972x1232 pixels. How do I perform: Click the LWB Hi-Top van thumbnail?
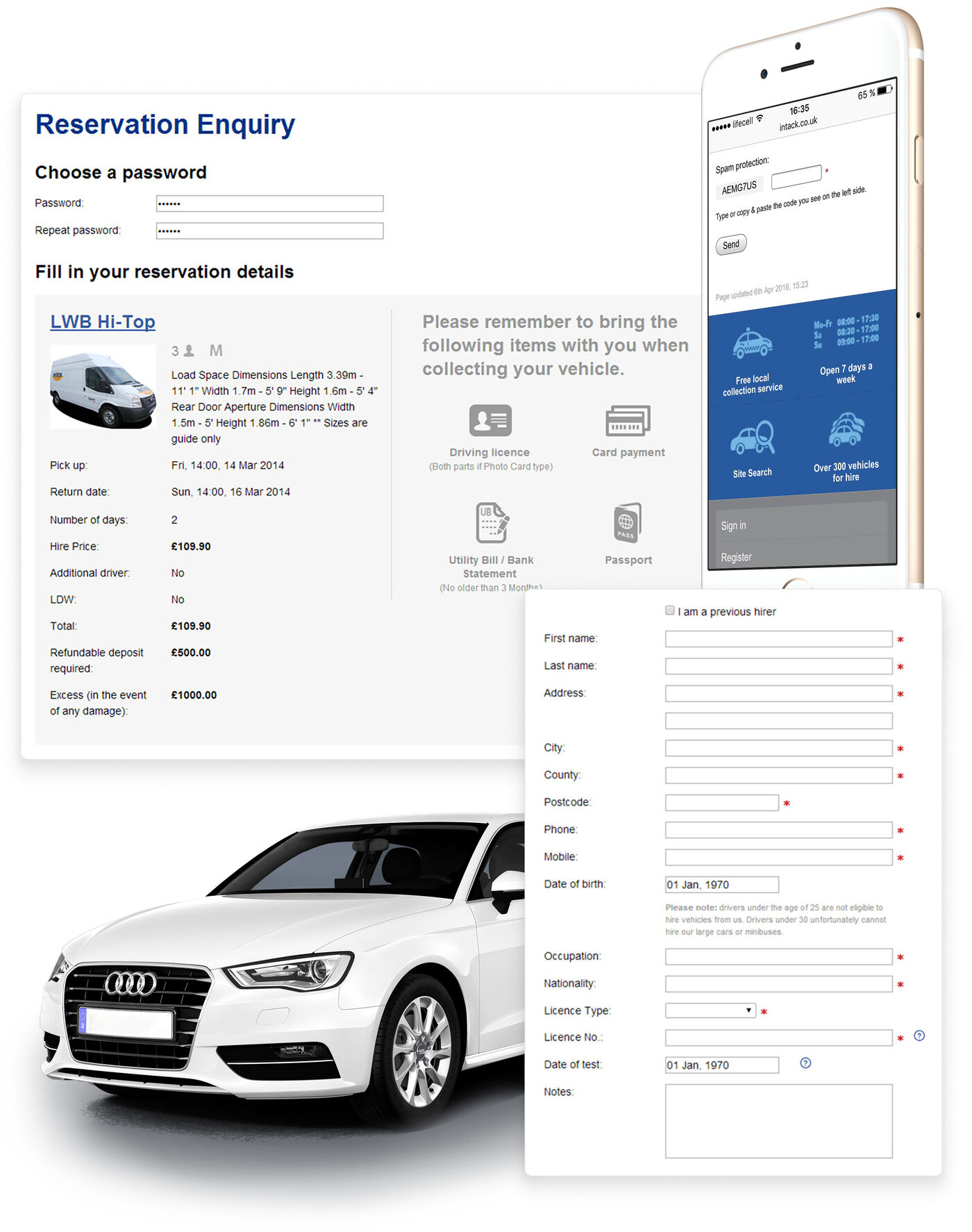point(103,388)
